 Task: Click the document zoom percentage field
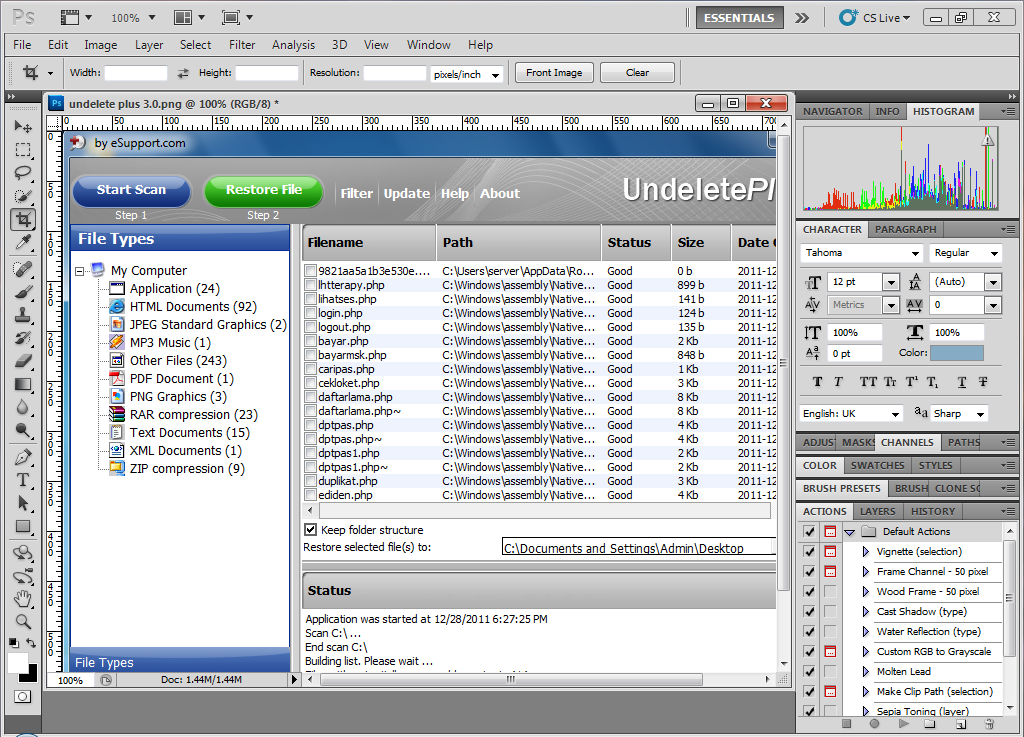[x=71, y=680]
